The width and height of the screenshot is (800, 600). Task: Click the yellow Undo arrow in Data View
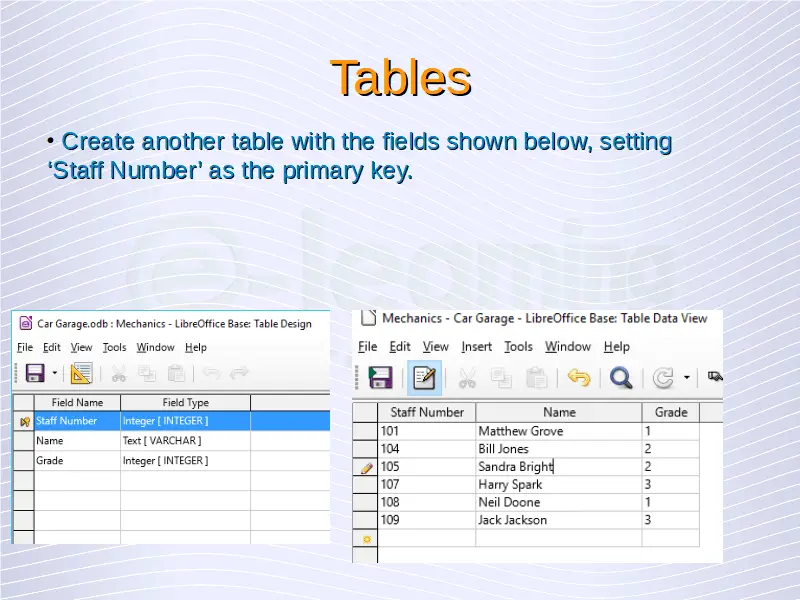[579, 378]
